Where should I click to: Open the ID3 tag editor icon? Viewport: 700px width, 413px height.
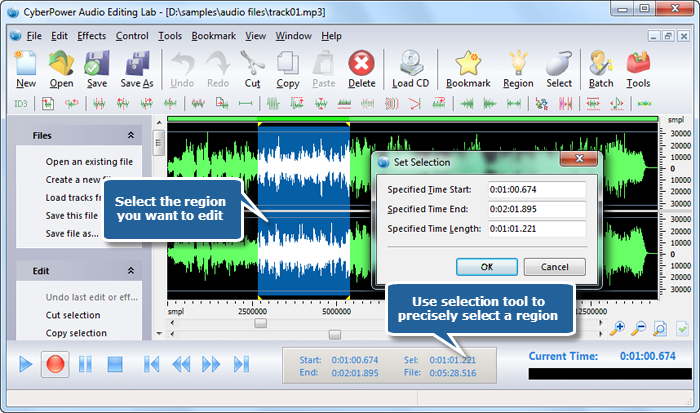tap(21, 104)
